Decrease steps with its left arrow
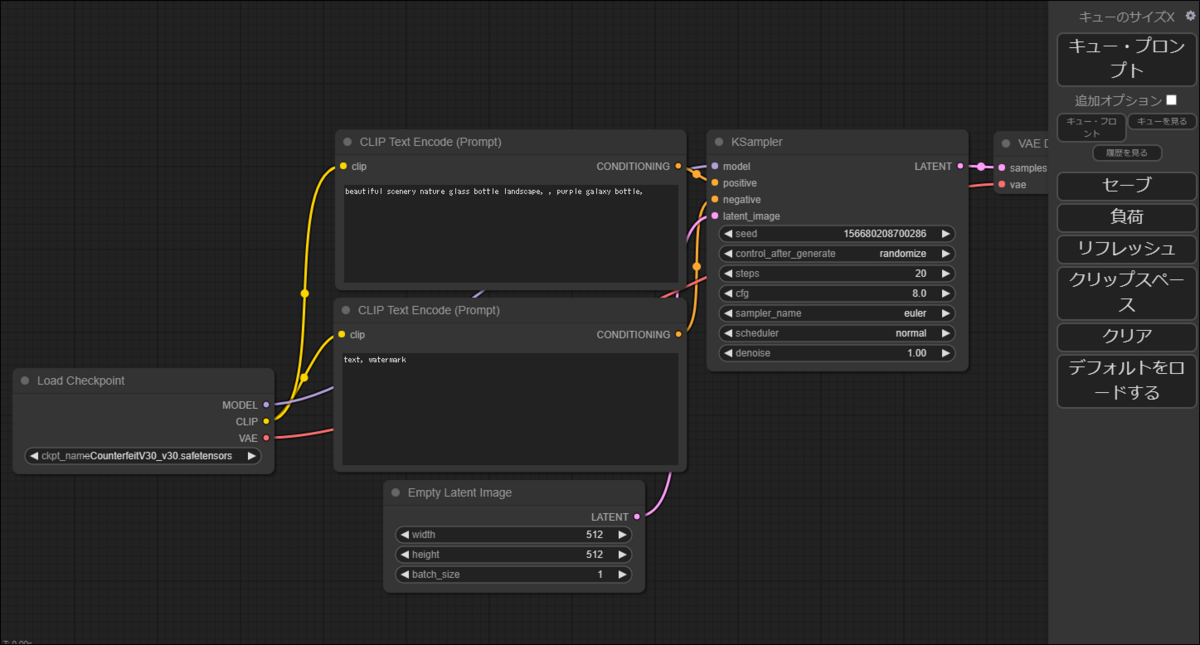The height and width of the screenshot is (645, 1200). pyautogui.click(x=728, y=273)
